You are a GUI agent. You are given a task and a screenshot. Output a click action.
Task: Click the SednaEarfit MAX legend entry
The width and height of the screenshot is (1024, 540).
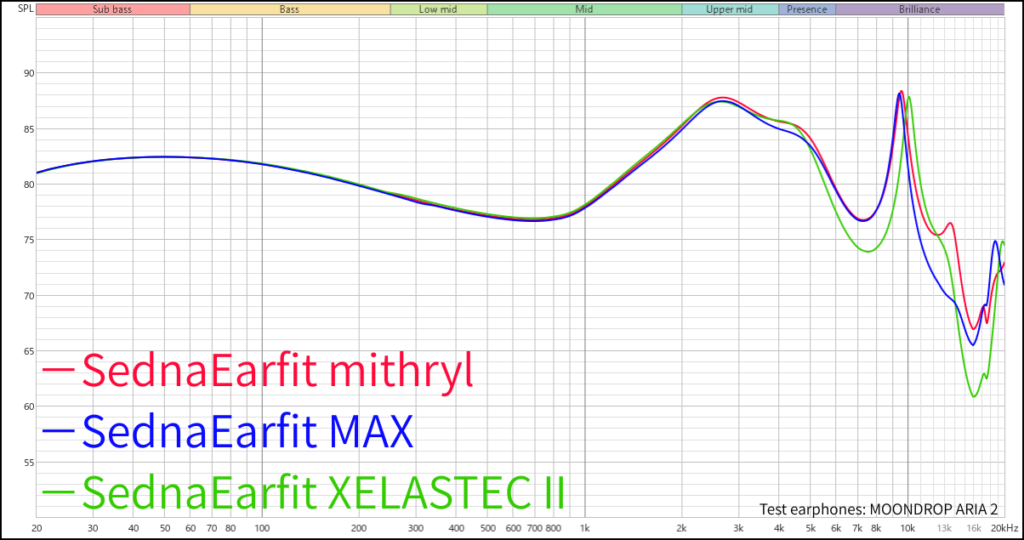247,432
